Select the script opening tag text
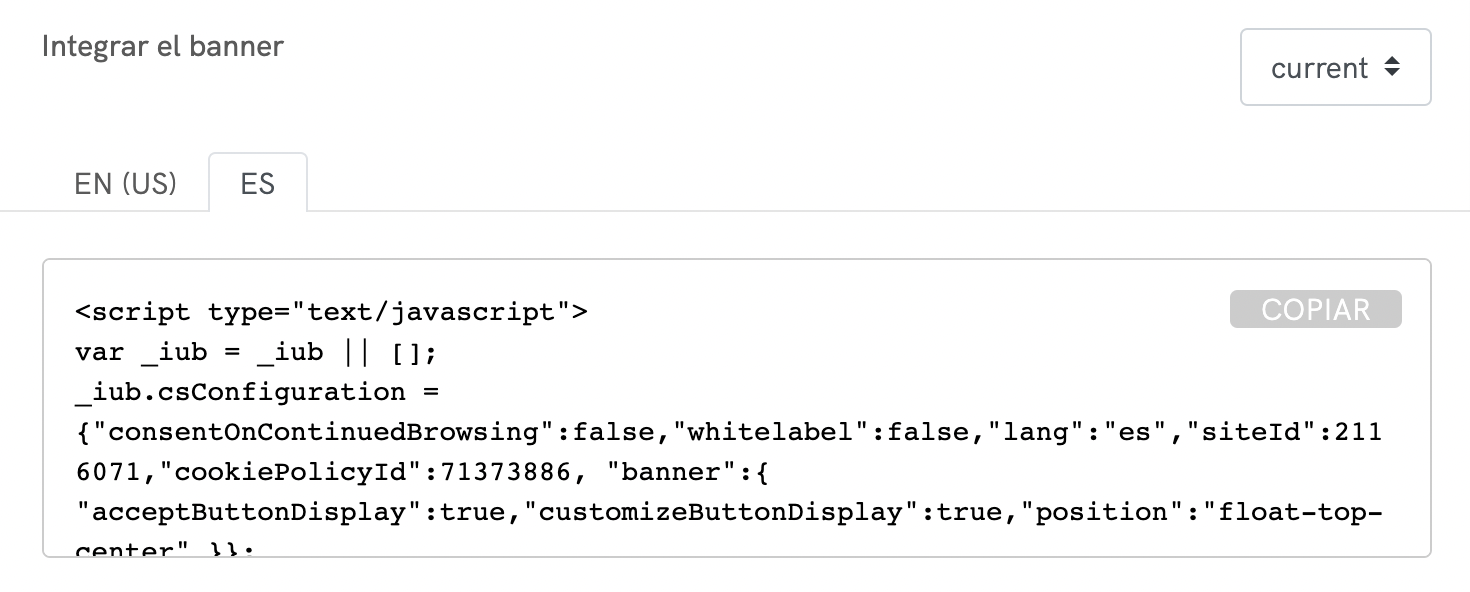The image size is (1470, 592). click(x=330, y=311)
